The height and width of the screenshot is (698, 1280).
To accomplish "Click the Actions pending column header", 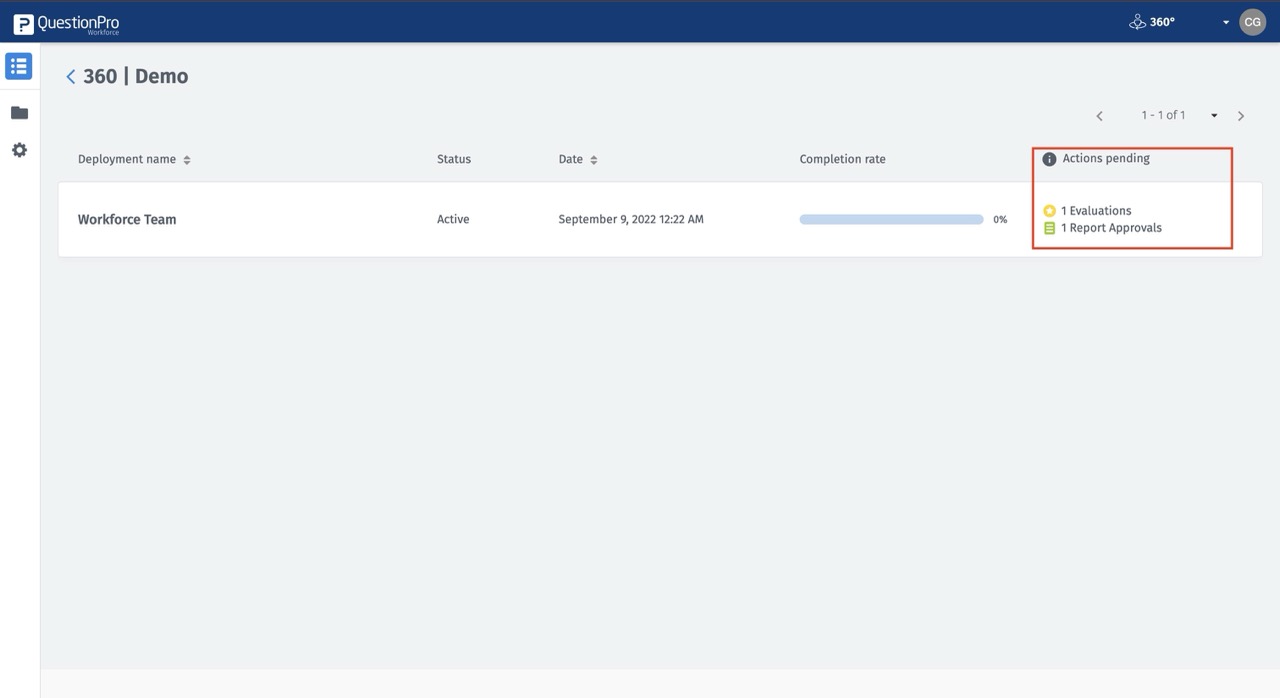I will coord(1105,158).
